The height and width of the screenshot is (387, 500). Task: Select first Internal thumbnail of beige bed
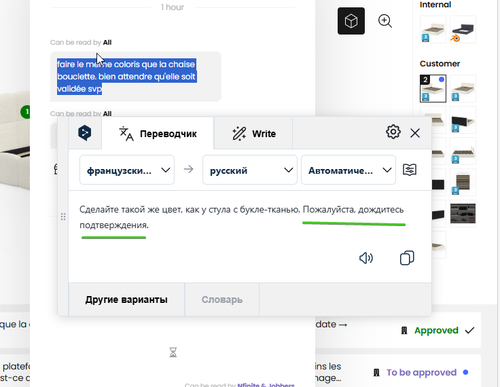[433, 30]
